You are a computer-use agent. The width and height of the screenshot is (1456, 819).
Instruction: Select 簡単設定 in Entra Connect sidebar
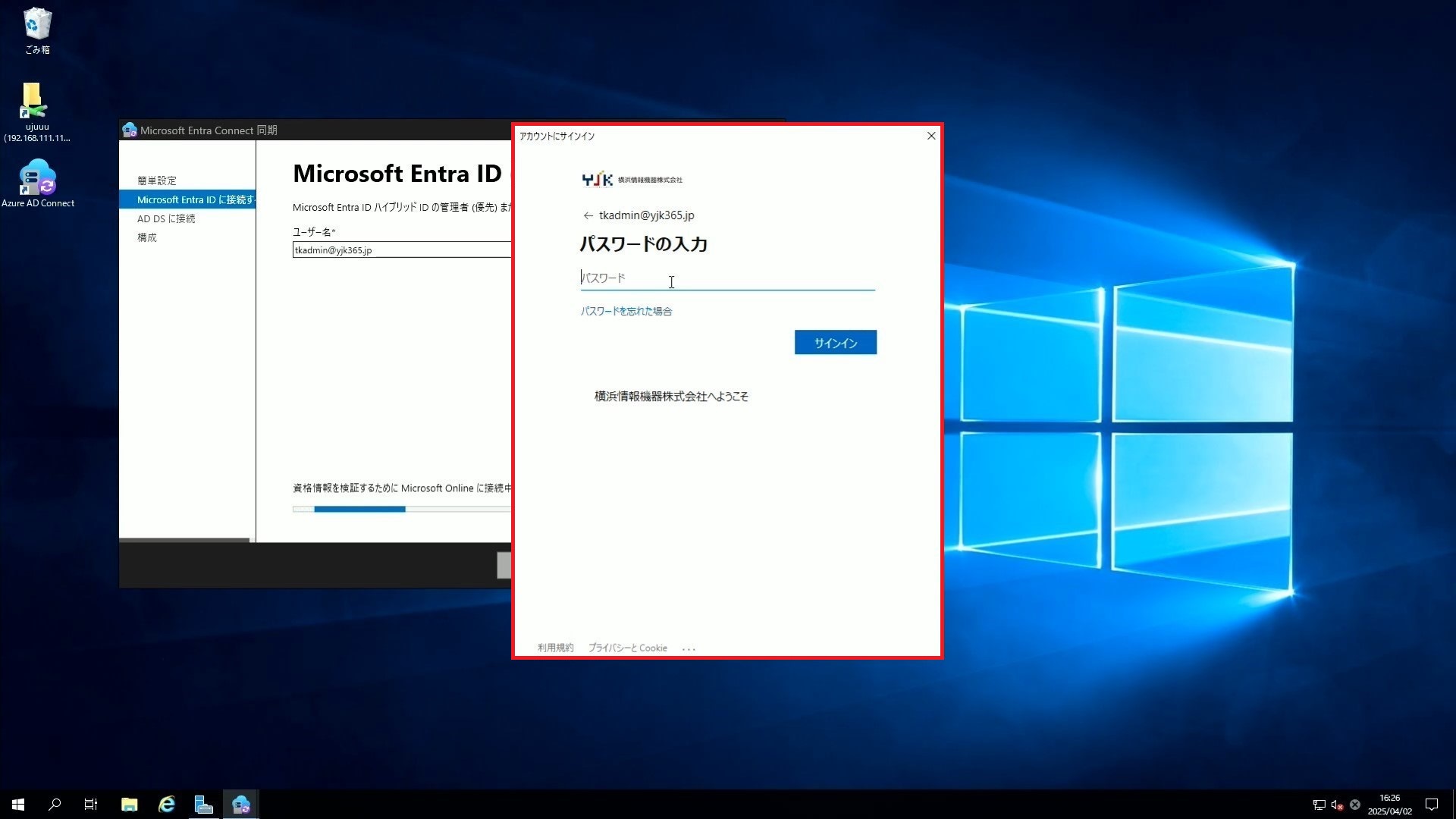[x=157, y=180]
